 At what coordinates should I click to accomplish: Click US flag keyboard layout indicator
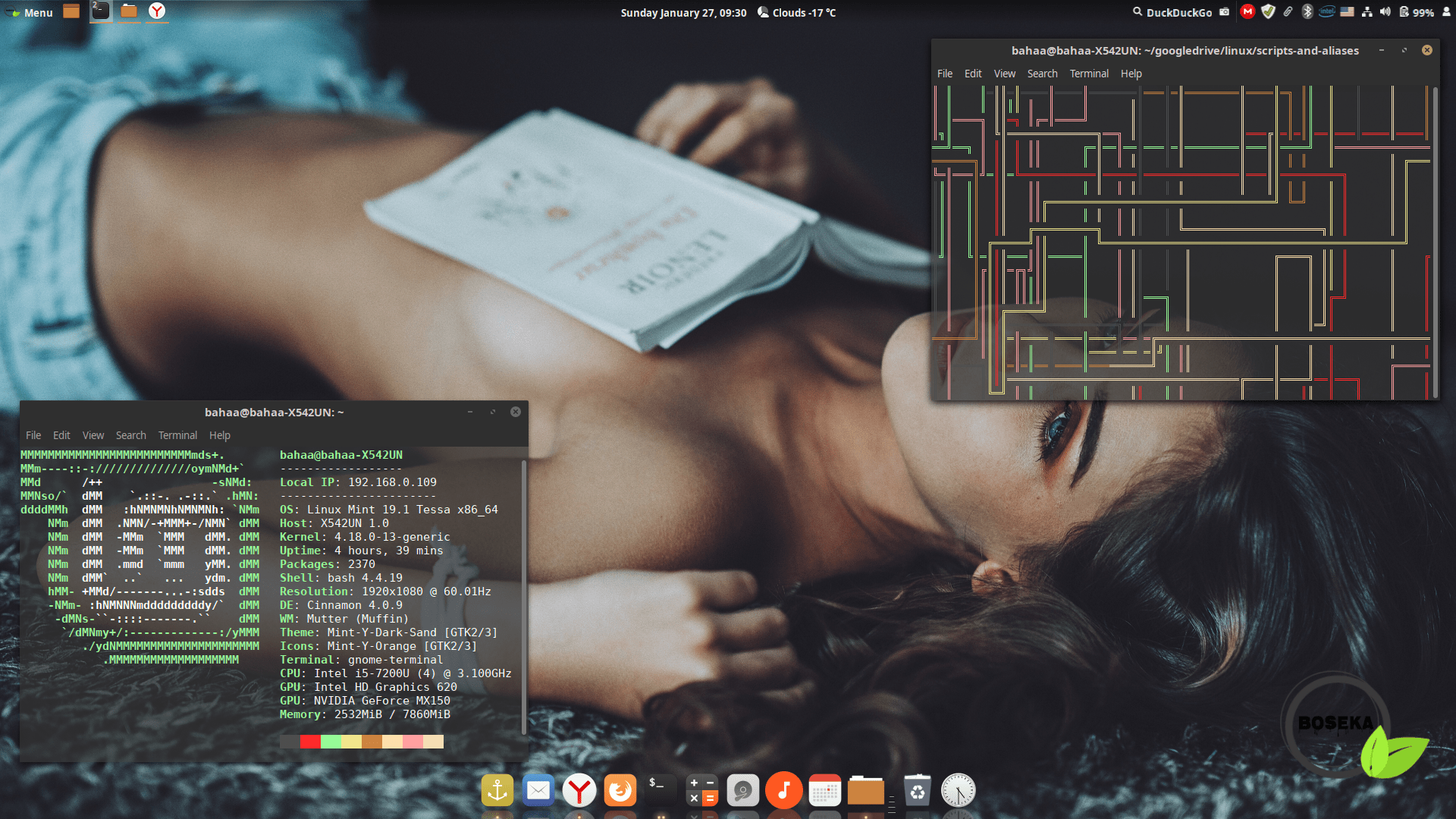(x=1347, y=12)
